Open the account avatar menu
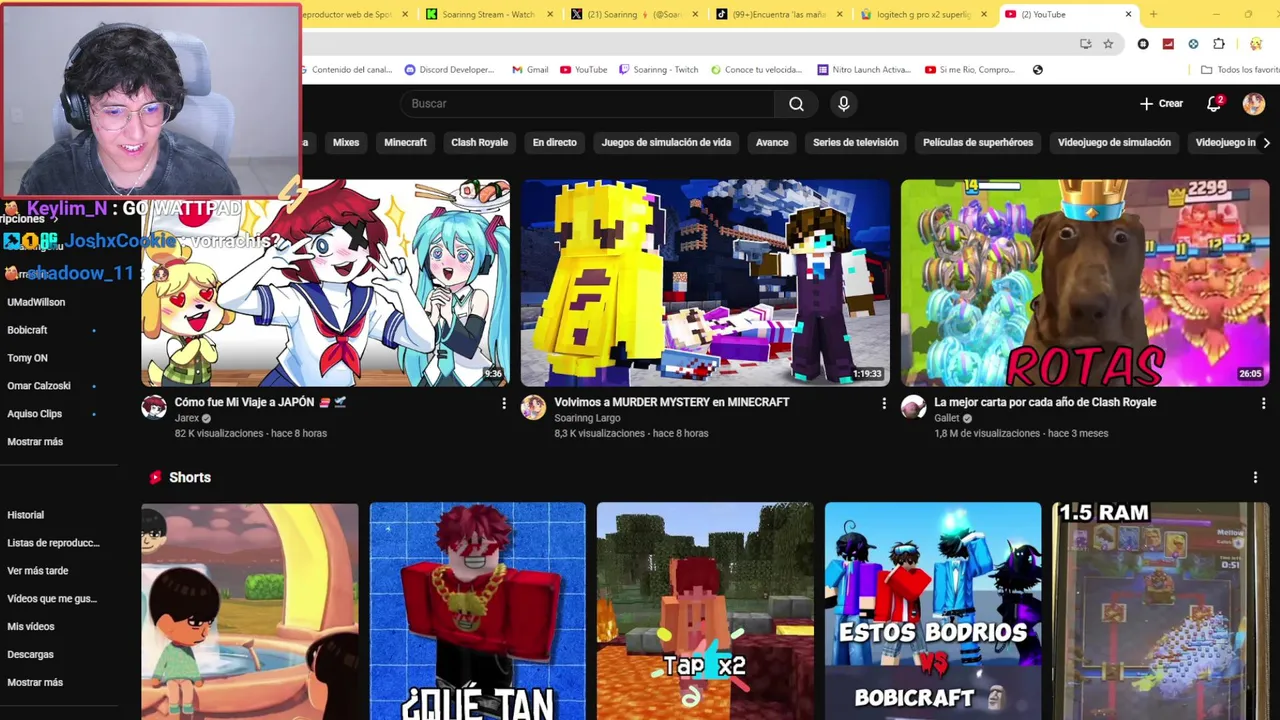The height and width of the screenshot is (720, 1280). tap(1254, 104)
